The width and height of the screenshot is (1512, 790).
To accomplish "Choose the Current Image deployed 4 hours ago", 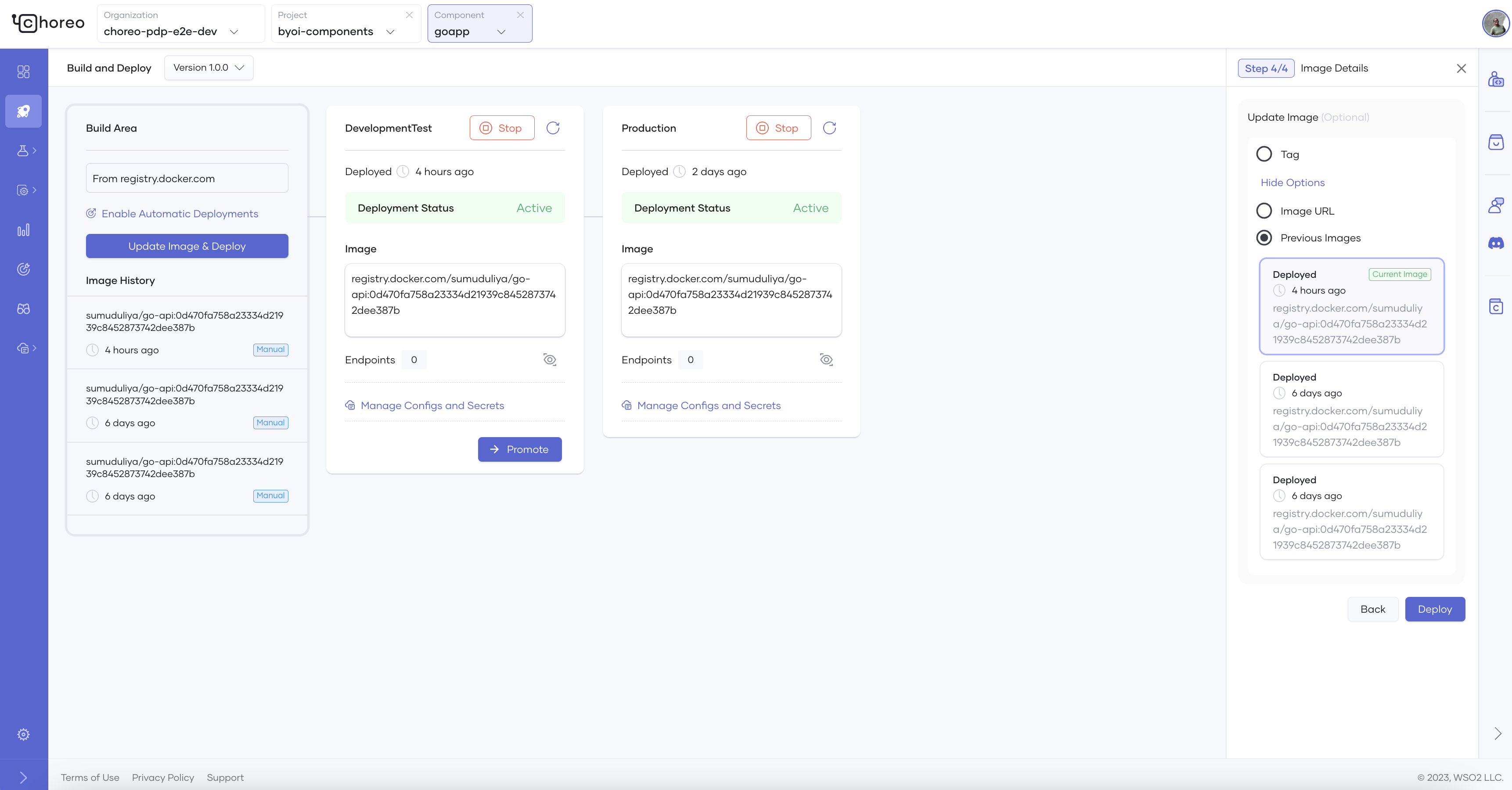I will 1351,306.
